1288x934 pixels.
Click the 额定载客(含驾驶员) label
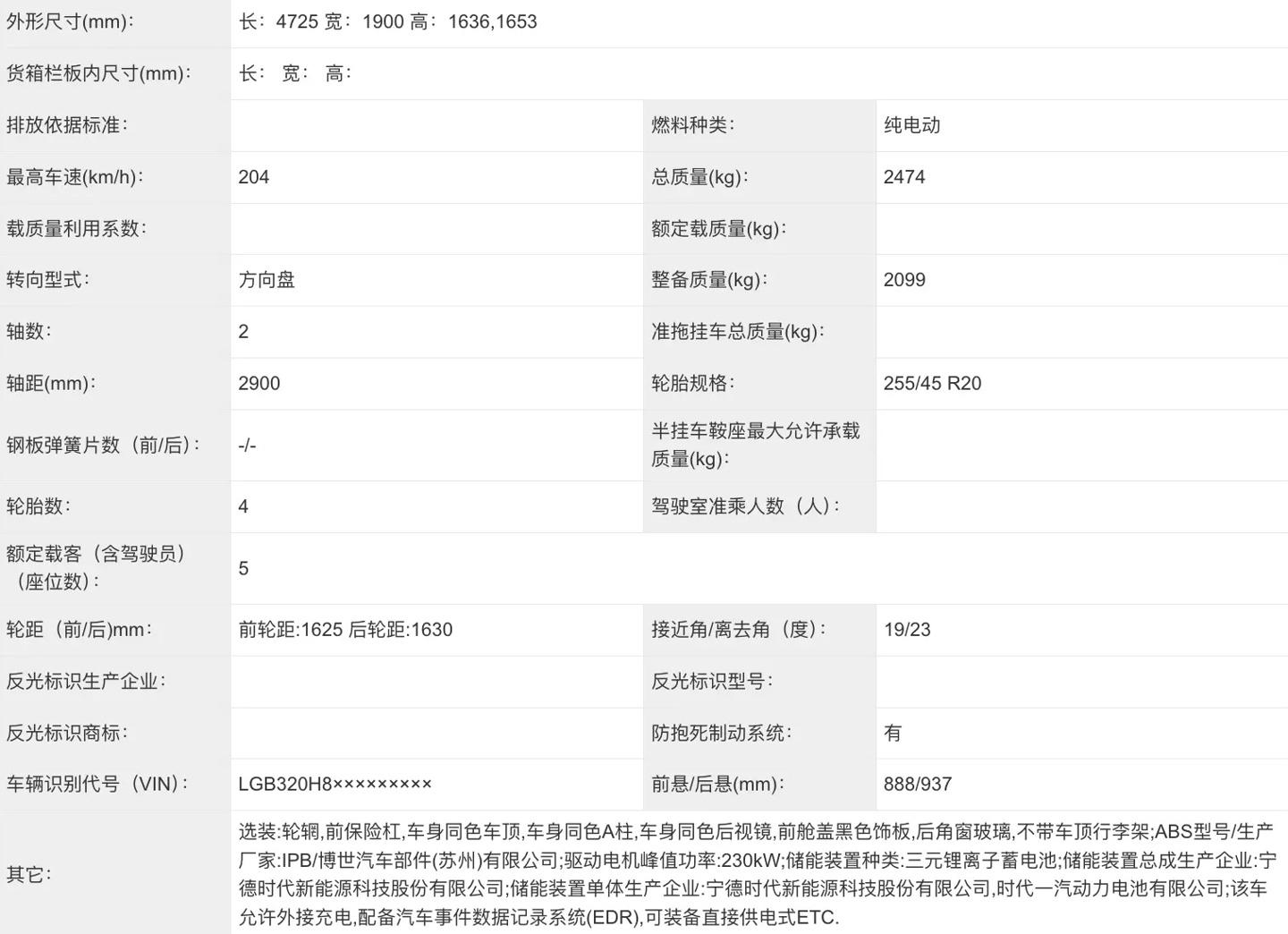(97, 568)
